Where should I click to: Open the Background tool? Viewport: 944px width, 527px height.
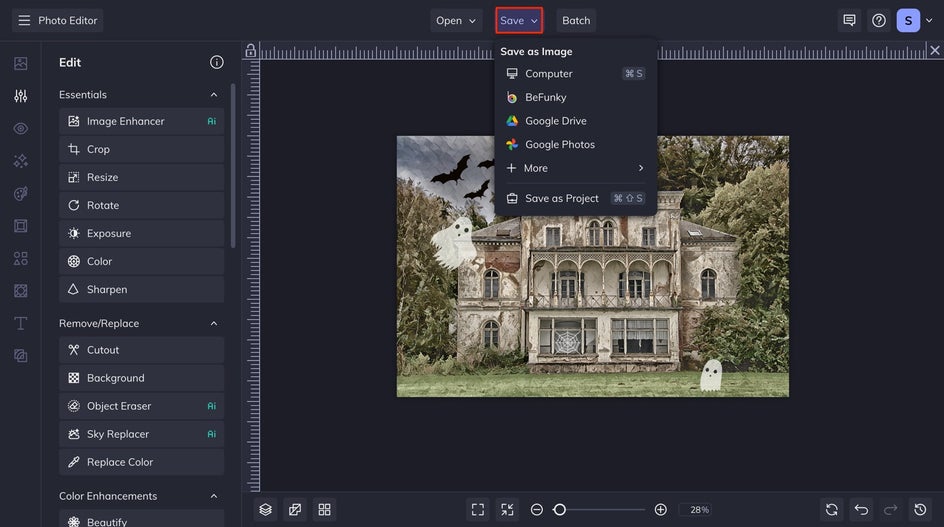141,378
